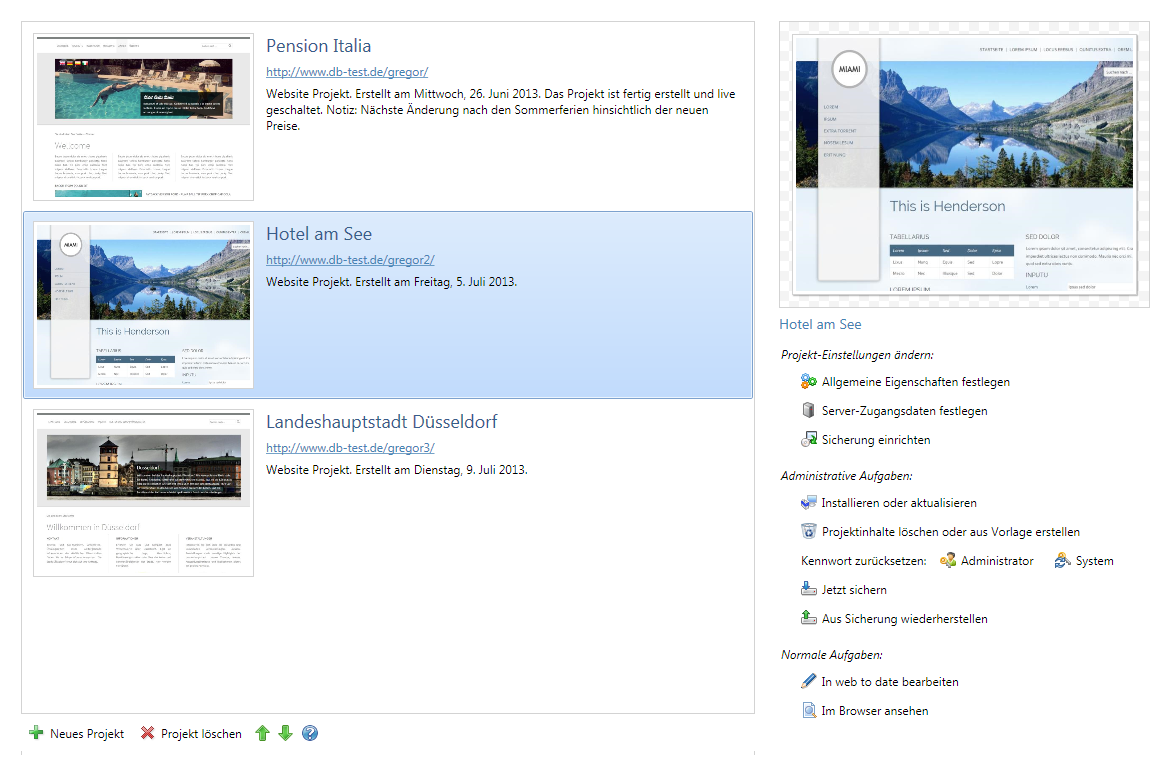Open In web to date bearbeiten

pyautogui.click(x=889, y=682)
